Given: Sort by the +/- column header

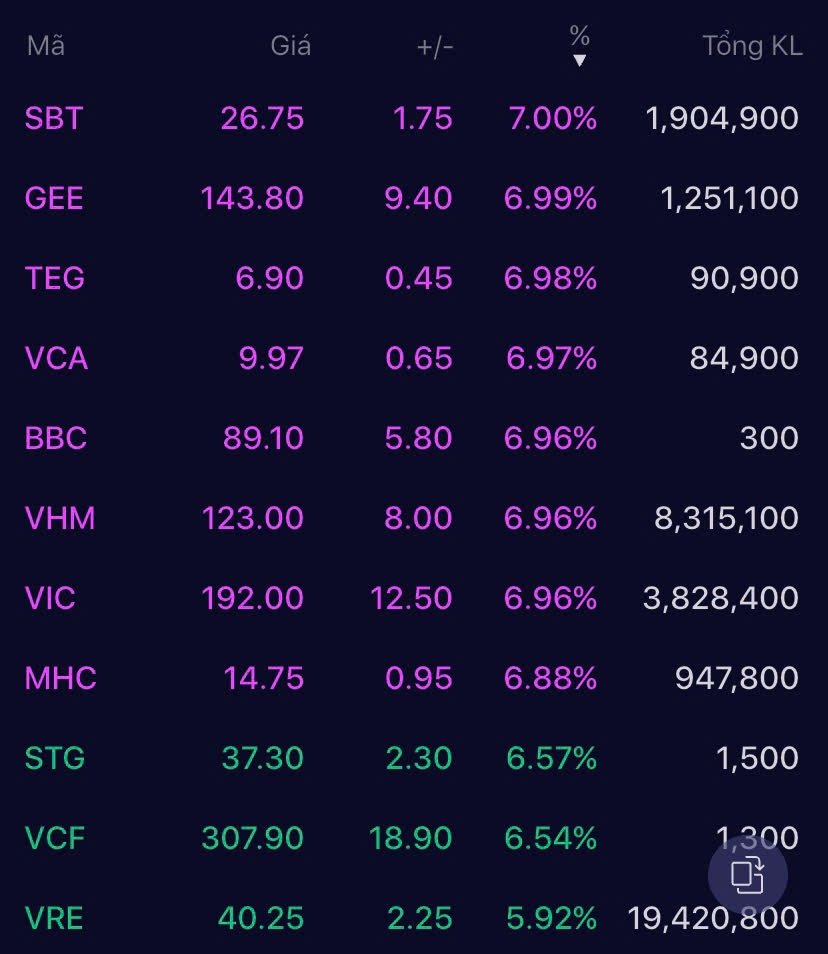Looking at the screenshot, I should click(x=435, y=46).
